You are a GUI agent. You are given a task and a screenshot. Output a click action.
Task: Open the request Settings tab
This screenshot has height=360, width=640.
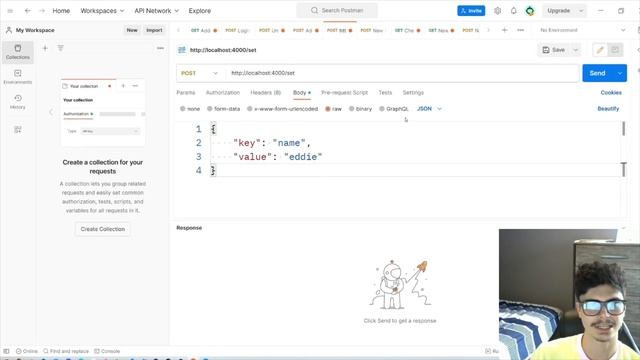tap(413, 93)
